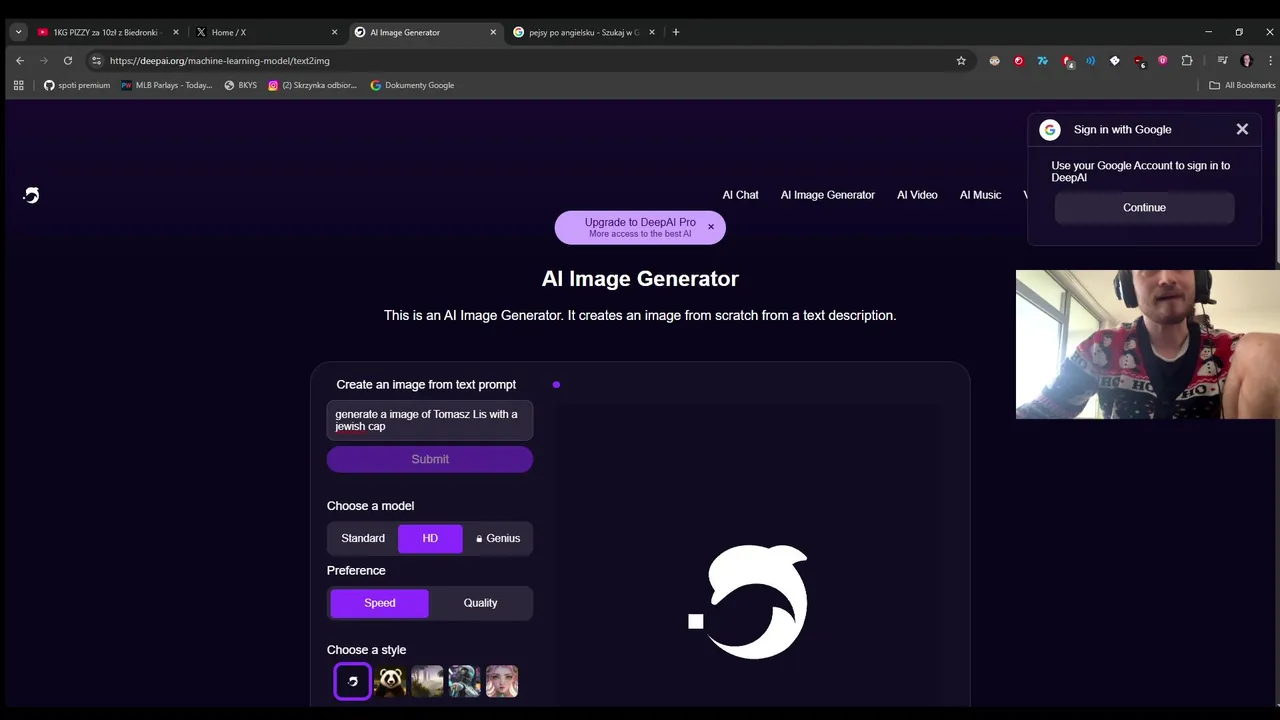The height and width of the screenshot is (720, 1280).
Task: Switch to the Home / X tab
Action: (267, 32)
